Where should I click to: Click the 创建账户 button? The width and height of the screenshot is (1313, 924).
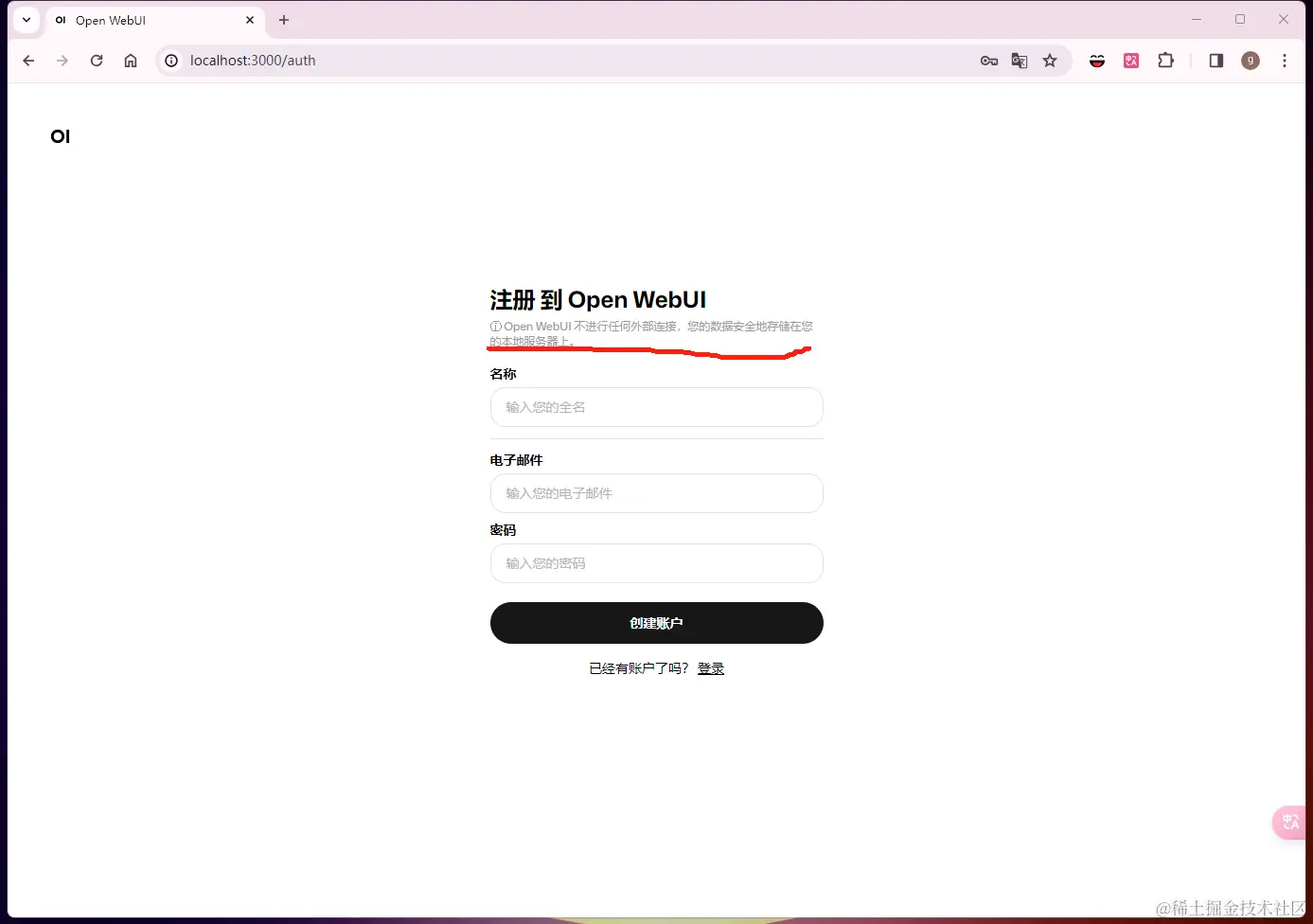[657, 623]
